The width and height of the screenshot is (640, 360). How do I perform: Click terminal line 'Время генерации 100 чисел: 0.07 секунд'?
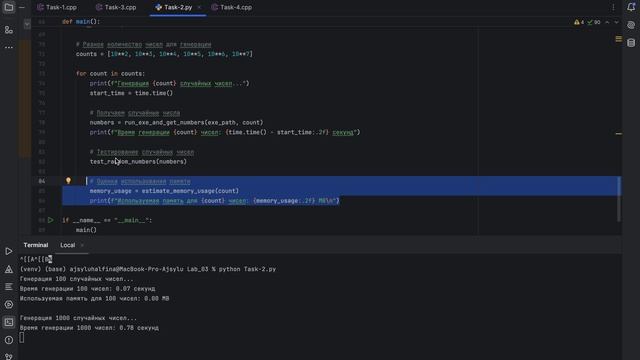(87, 289)
